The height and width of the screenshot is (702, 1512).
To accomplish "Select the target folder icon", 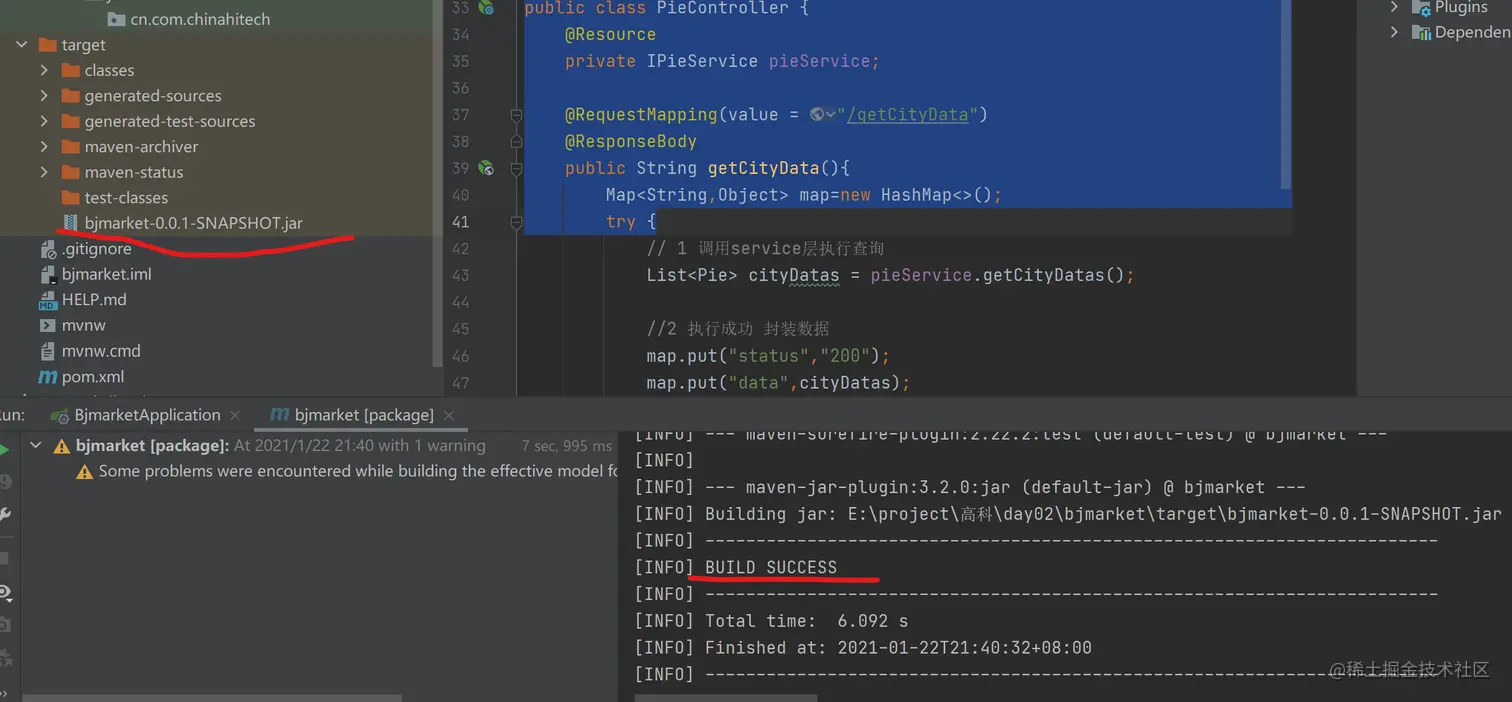I will (47, 45).
